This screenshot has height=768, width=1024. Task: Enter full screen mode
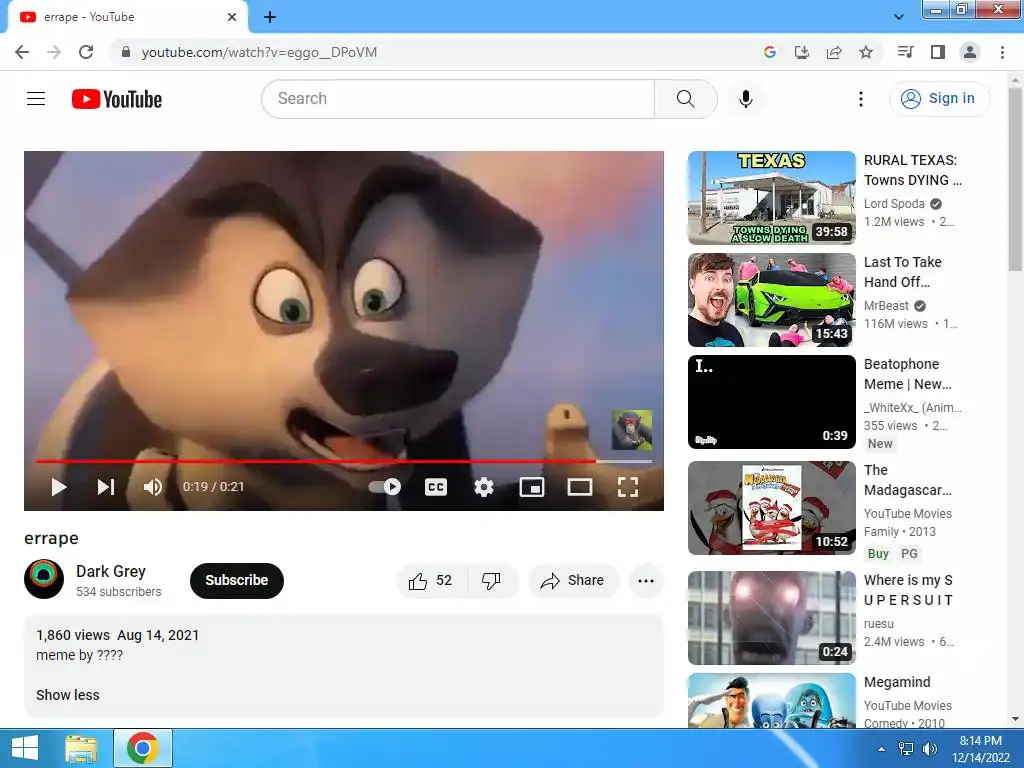click(628, 487)
